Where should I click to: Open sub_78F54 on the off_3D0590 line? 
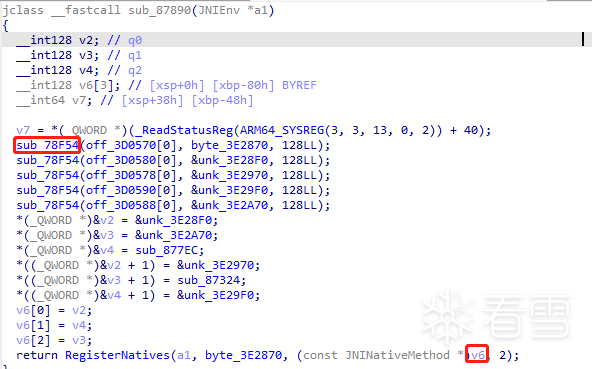(47, 190)
